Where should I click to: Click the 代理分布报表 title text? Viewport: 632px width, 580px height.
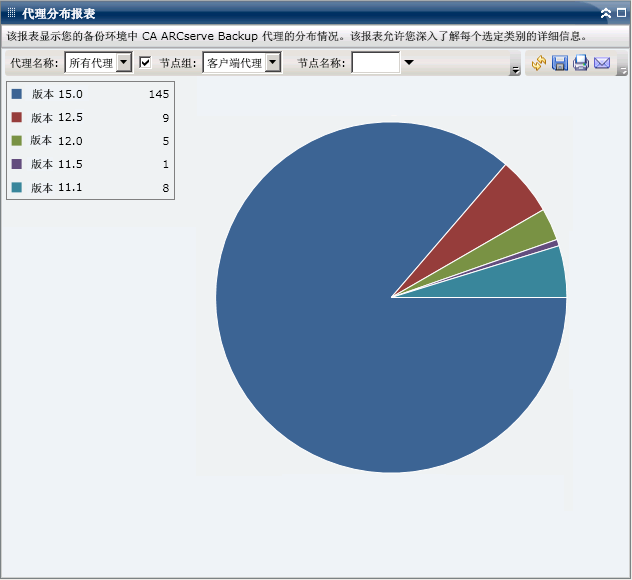pyautogui.click(x=59, y=13)
